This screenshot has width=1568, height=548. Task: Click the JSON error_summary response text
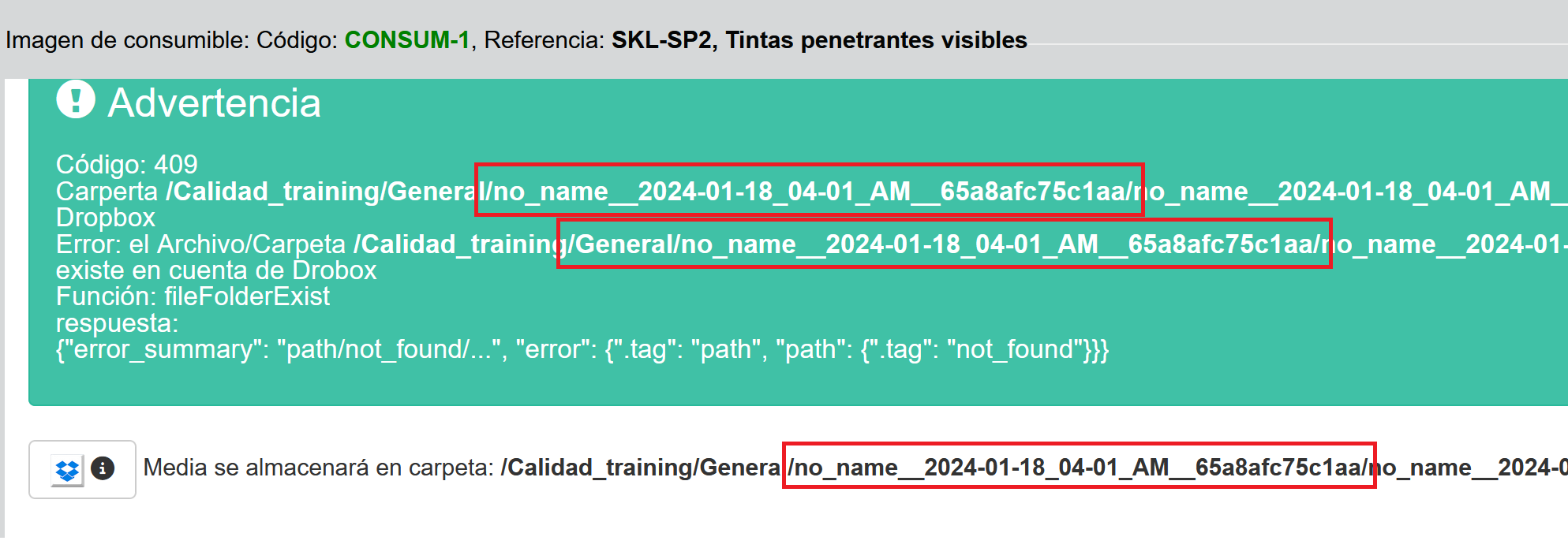582,349
